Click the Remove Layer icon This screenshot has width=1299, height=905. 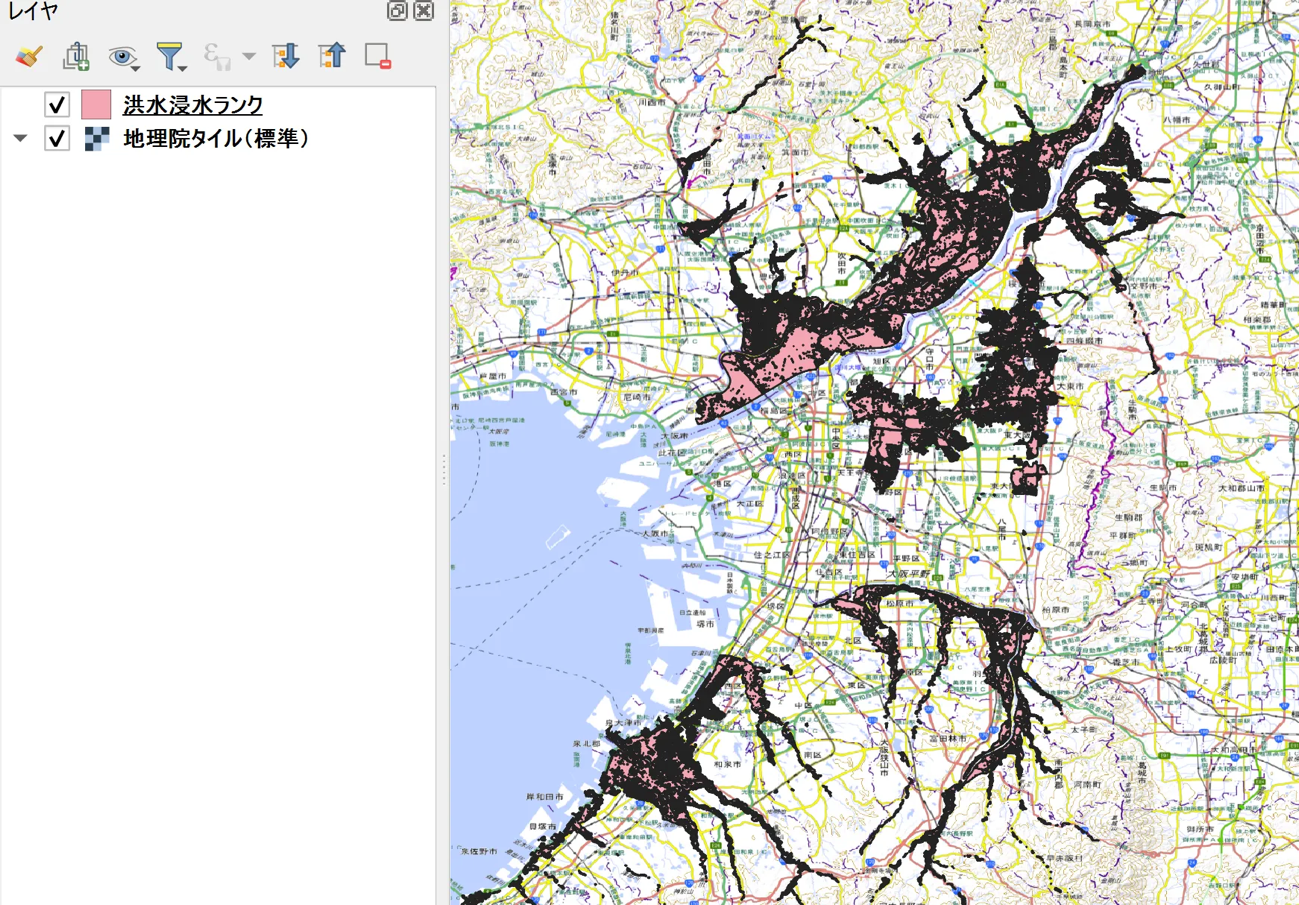377,56
